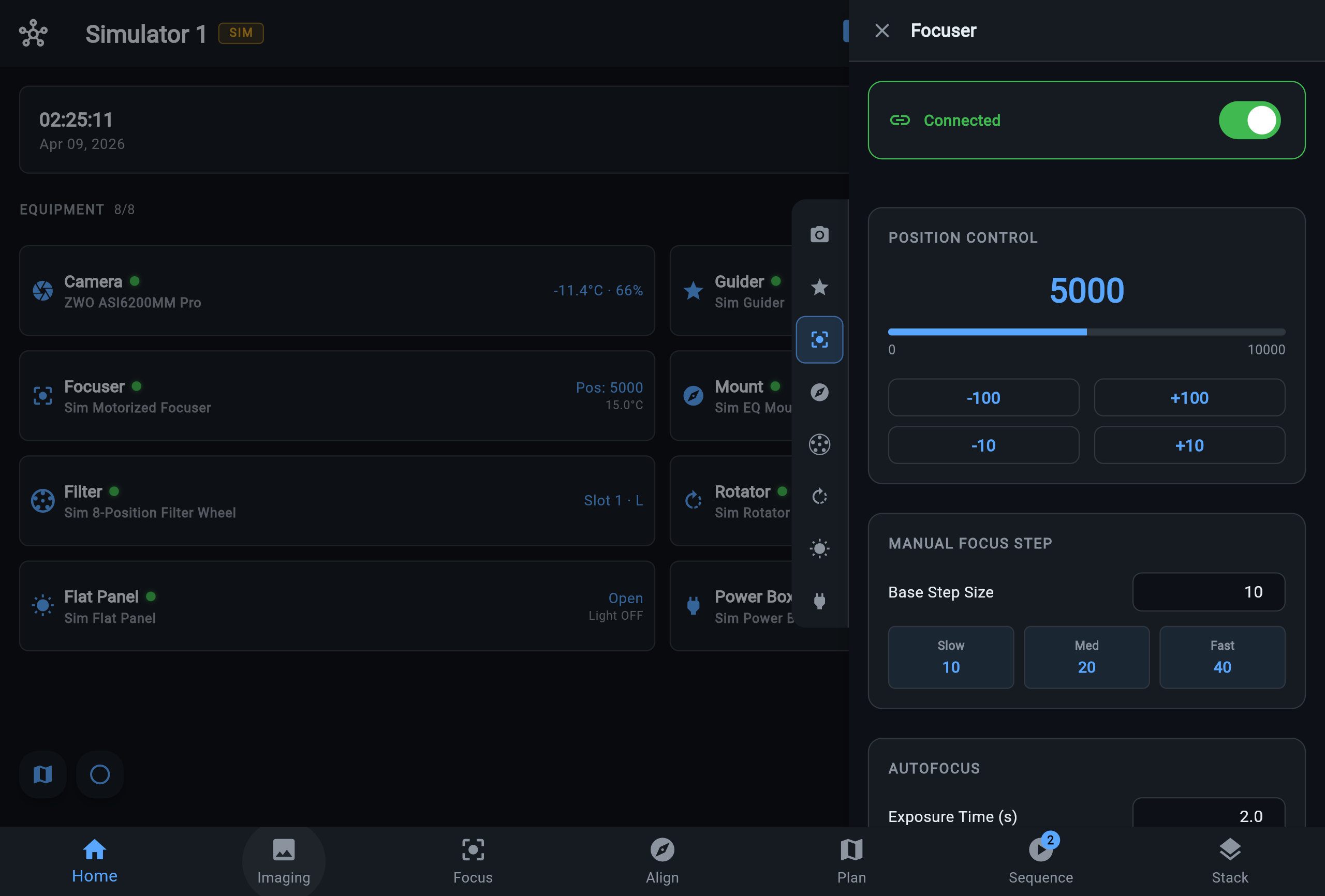Switch to the Plan tab

(x=852, y=861)
